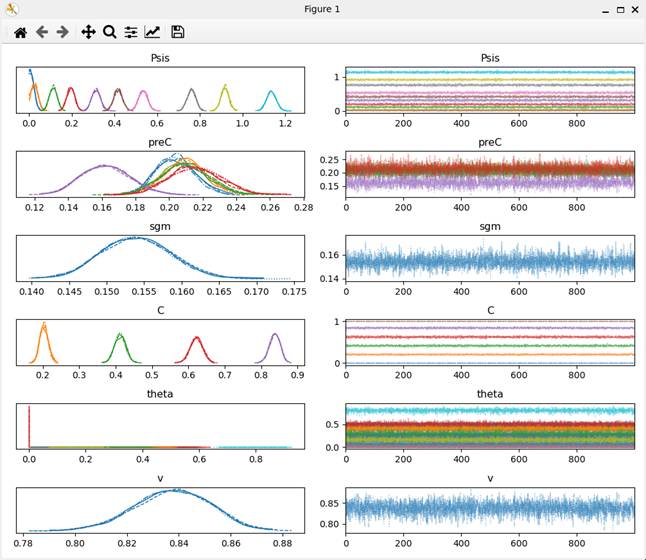The height and width of the screenshot is (560, 646).
Task: Go forward to next view
Action: tap(63, 32)
